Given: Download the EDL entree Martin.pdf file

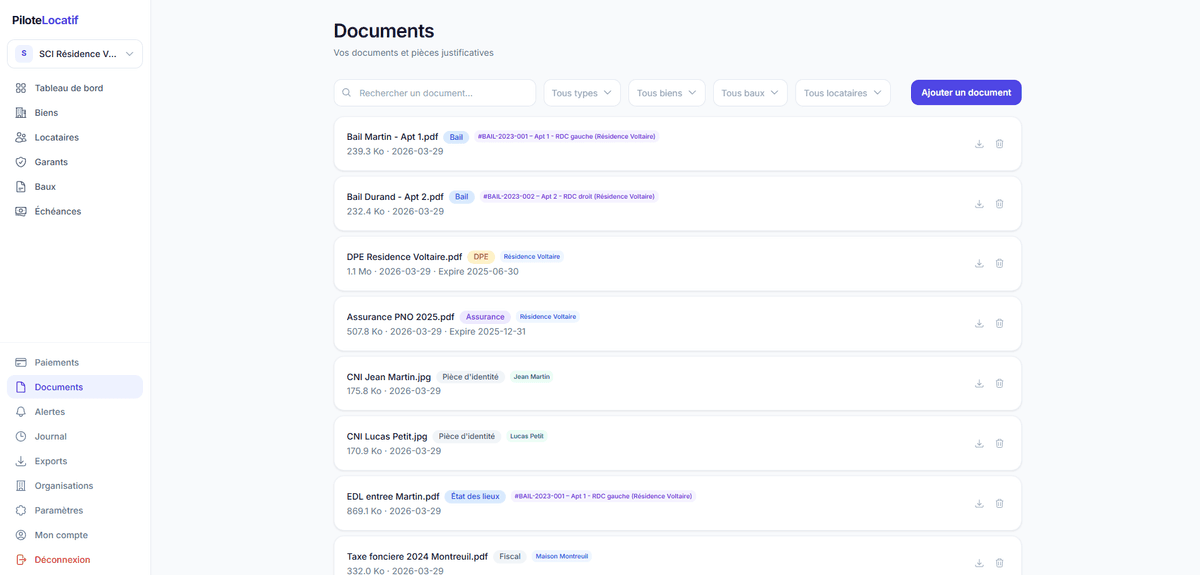Looking at the screenshot, I should tap(979, 504).
